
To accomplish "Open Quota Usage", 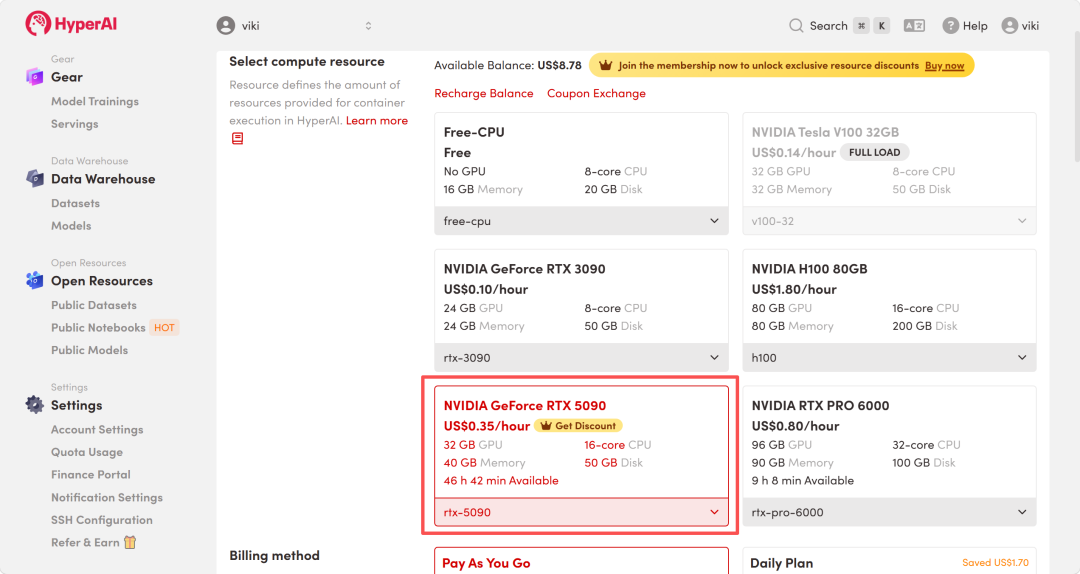I will pyautogui.click(x=87, y=452).
